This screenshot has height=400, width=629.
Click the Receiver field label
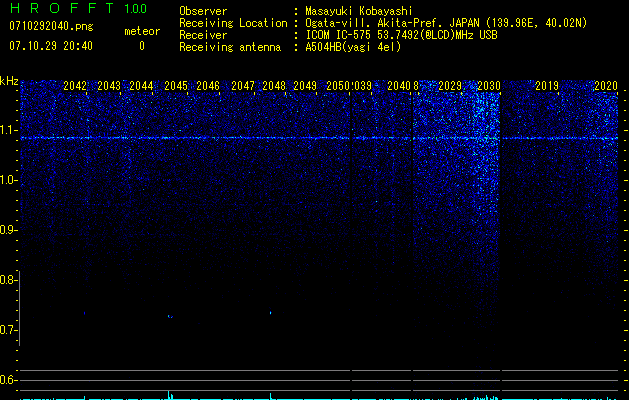tap(203, 35)
